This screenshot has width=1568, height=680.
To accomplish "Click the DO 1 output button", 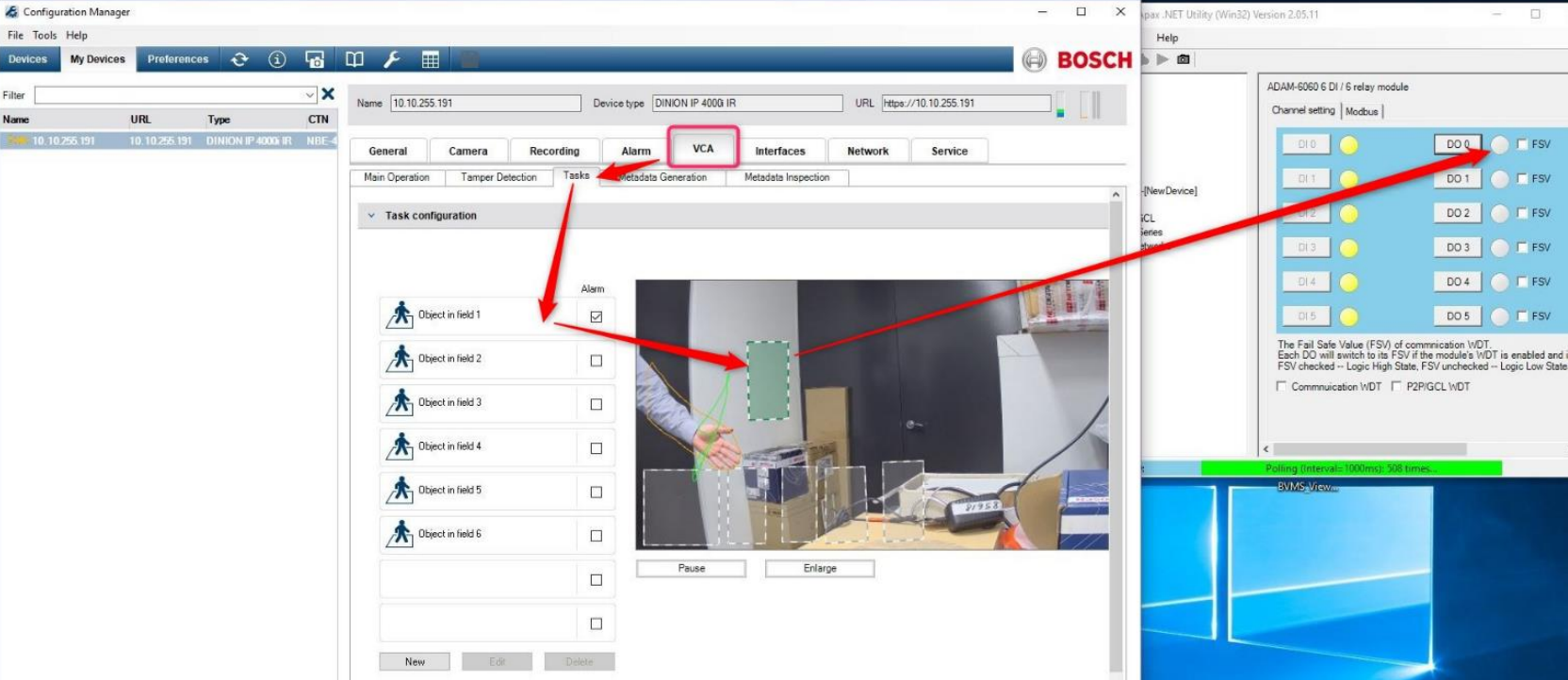I will [1457, 179].
